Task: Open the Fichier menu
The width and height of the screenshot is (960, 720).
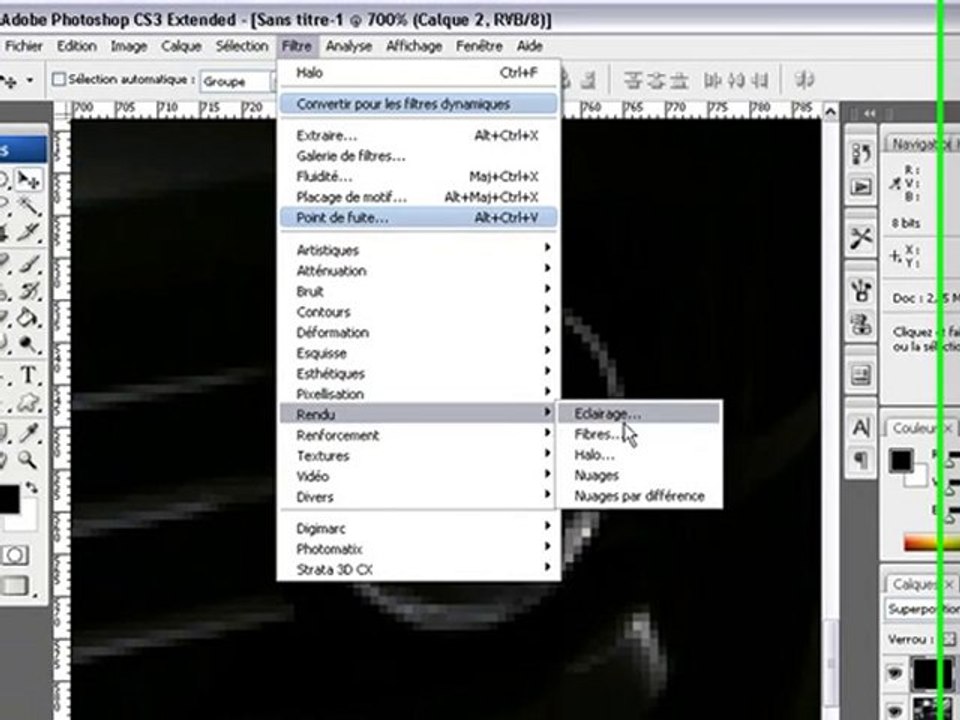Action: coord(24,46)
